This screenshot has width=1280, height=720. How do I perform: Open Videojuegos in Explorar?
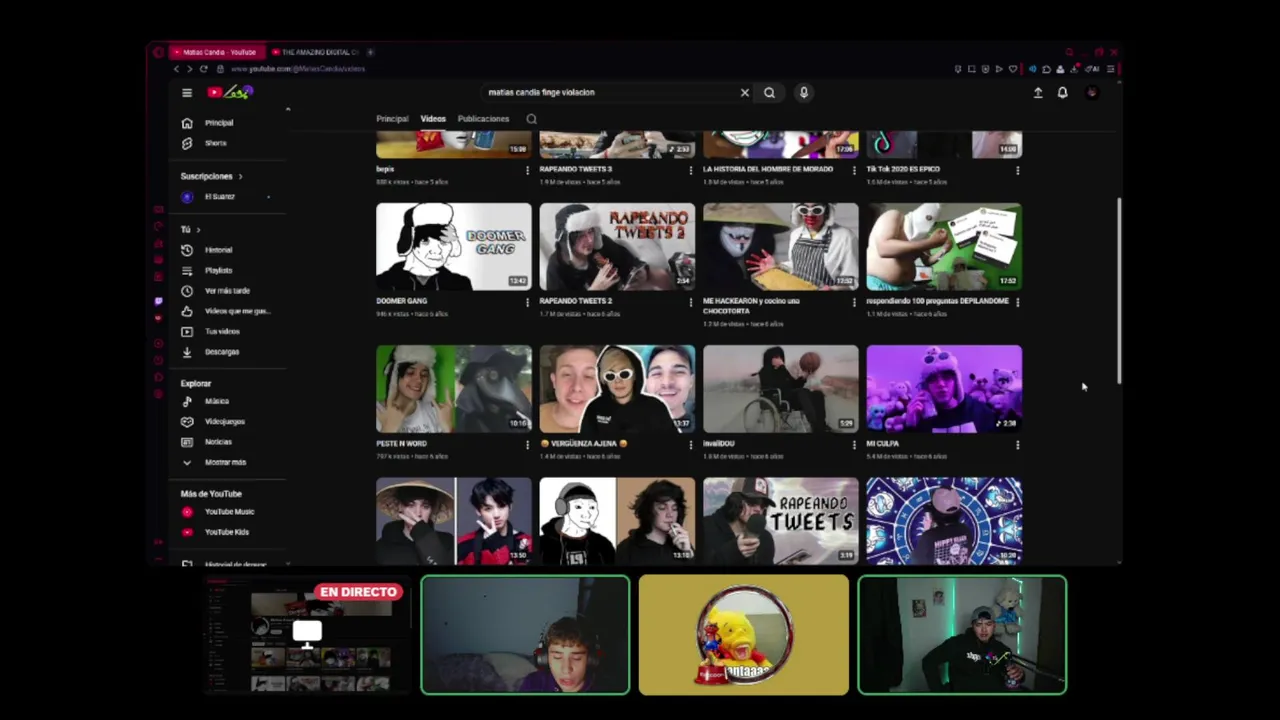click(224, 421)
